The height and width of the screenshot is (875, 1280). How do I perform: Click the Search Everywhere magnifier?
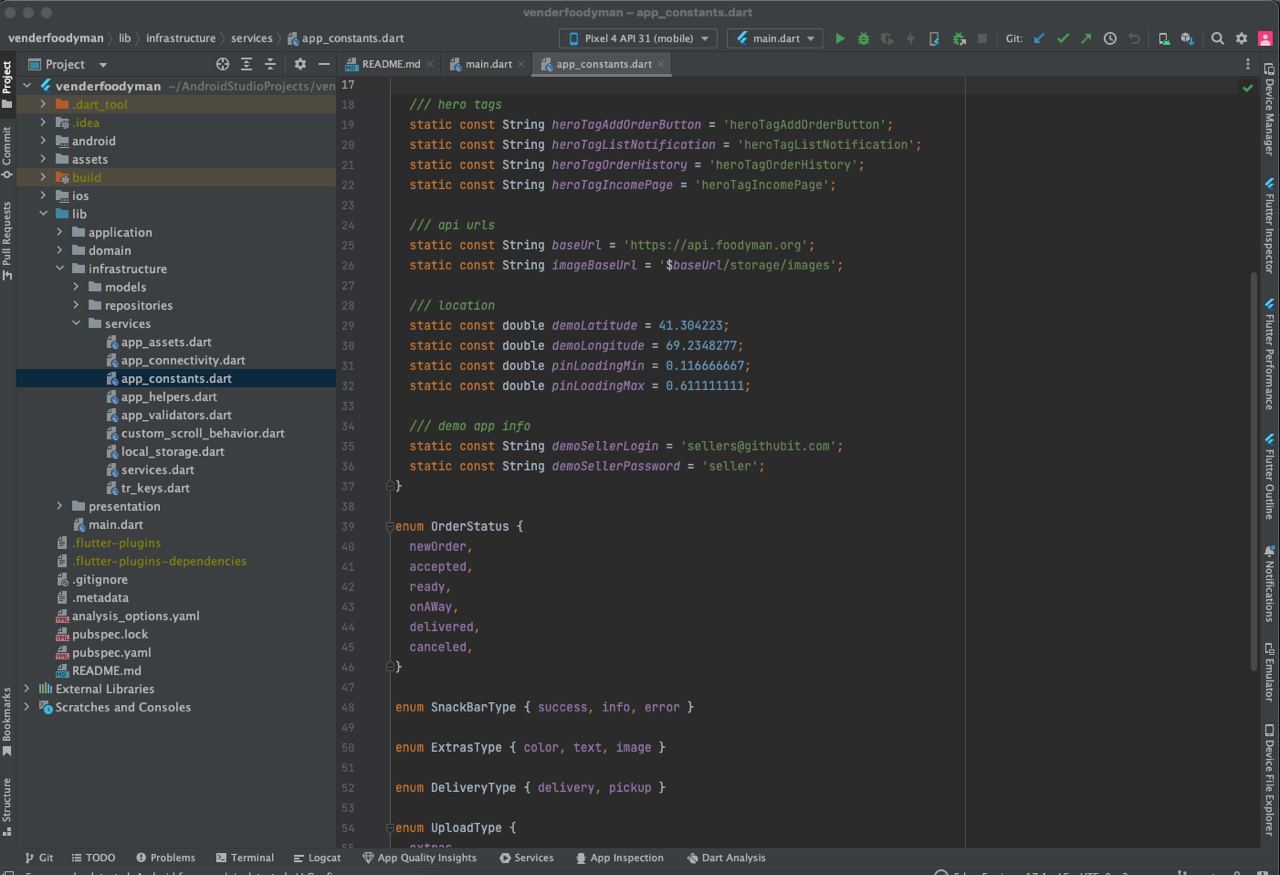pos(1217,38)
